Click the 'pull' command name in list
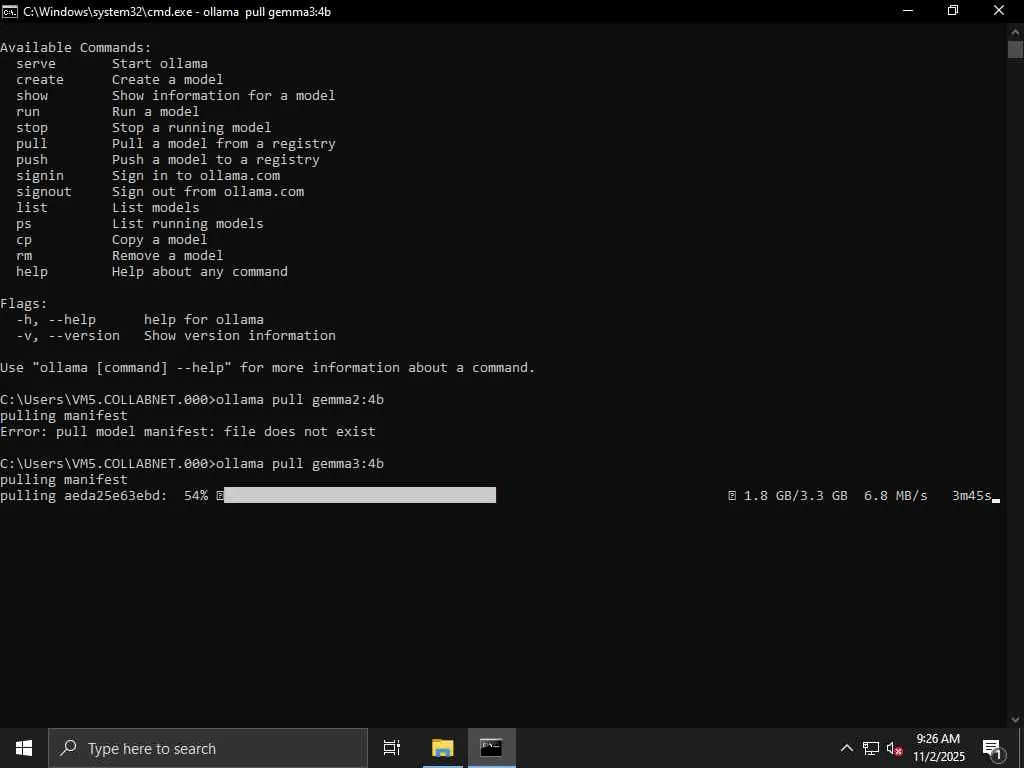The width and height of the screenshot is (1024, 768). pyautogui.click(x=32, y=144)
